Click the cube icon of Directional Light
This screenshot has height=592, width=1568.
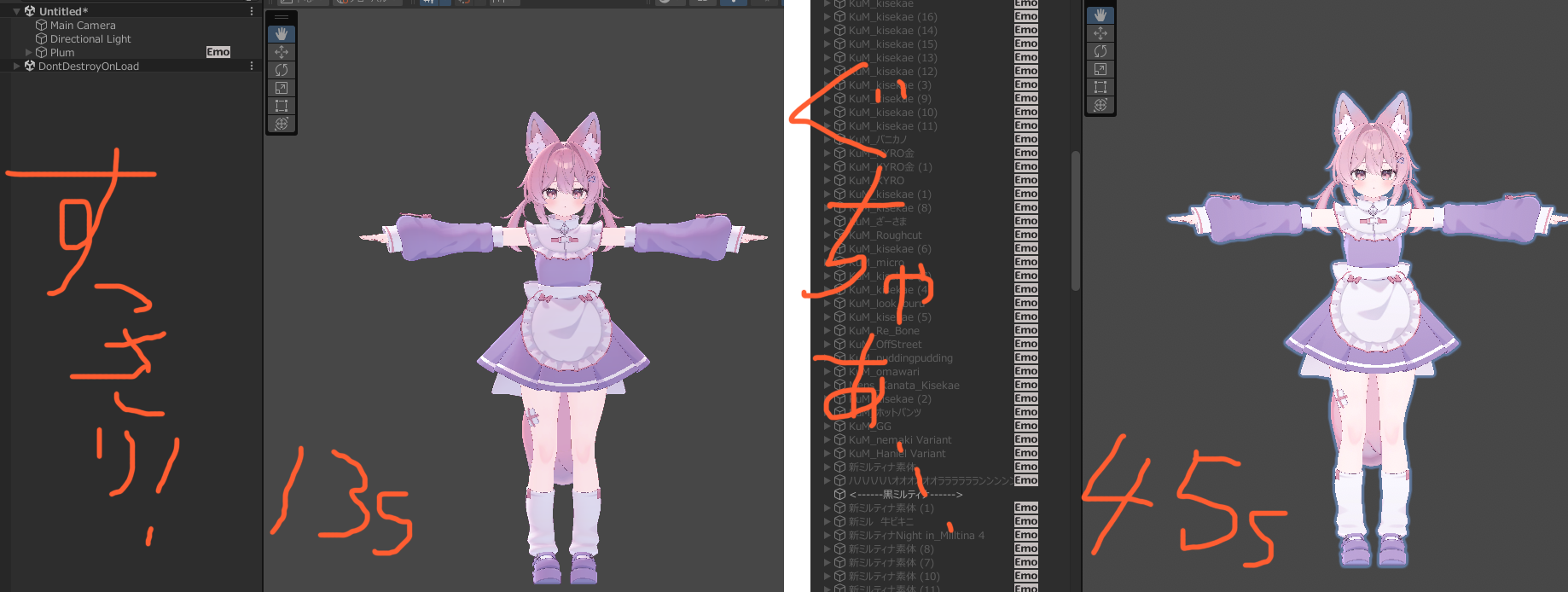coord(41,39)
